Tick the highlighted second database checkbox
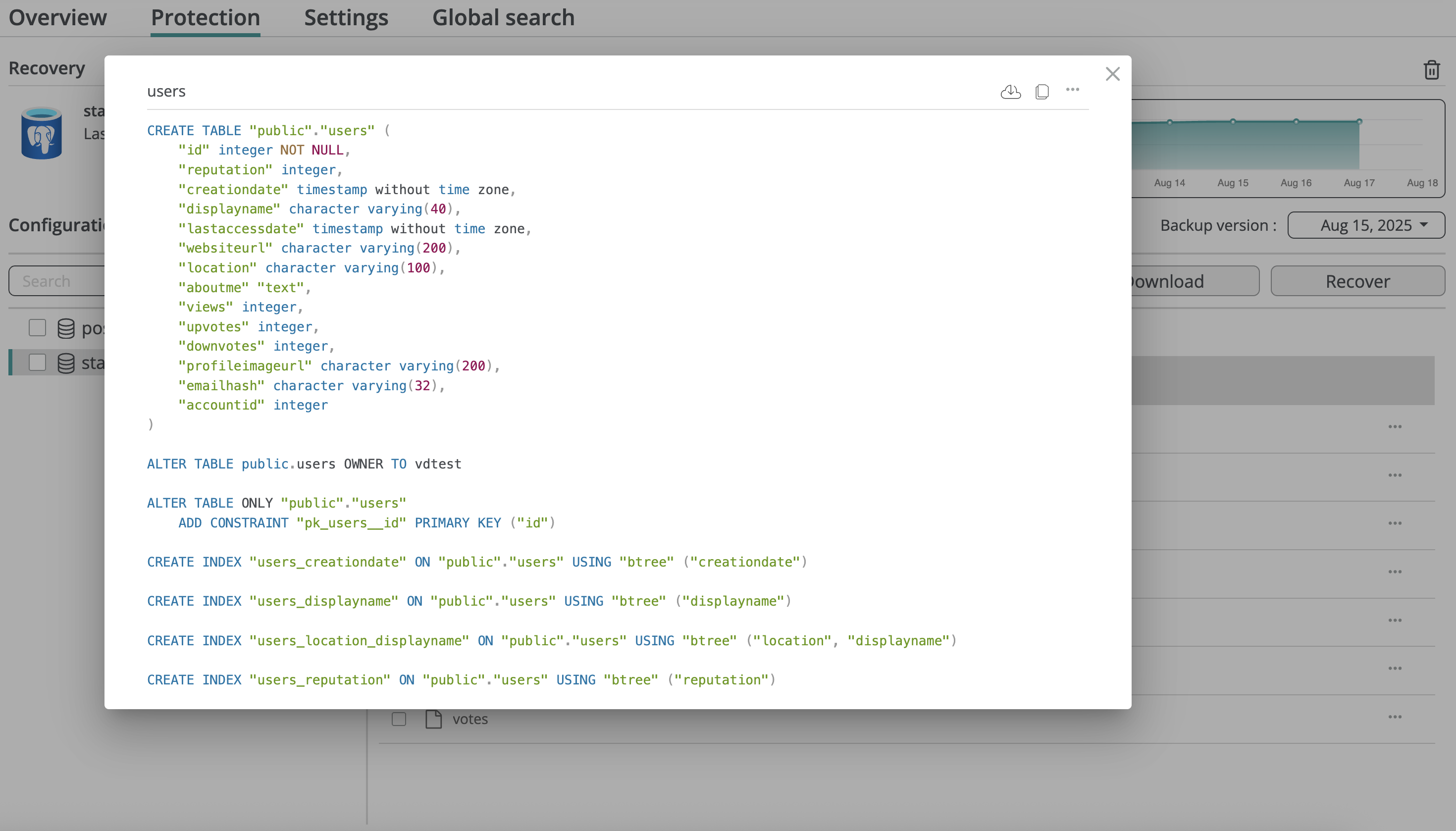Screen dimensions: 1456x831 coord(37,363)
